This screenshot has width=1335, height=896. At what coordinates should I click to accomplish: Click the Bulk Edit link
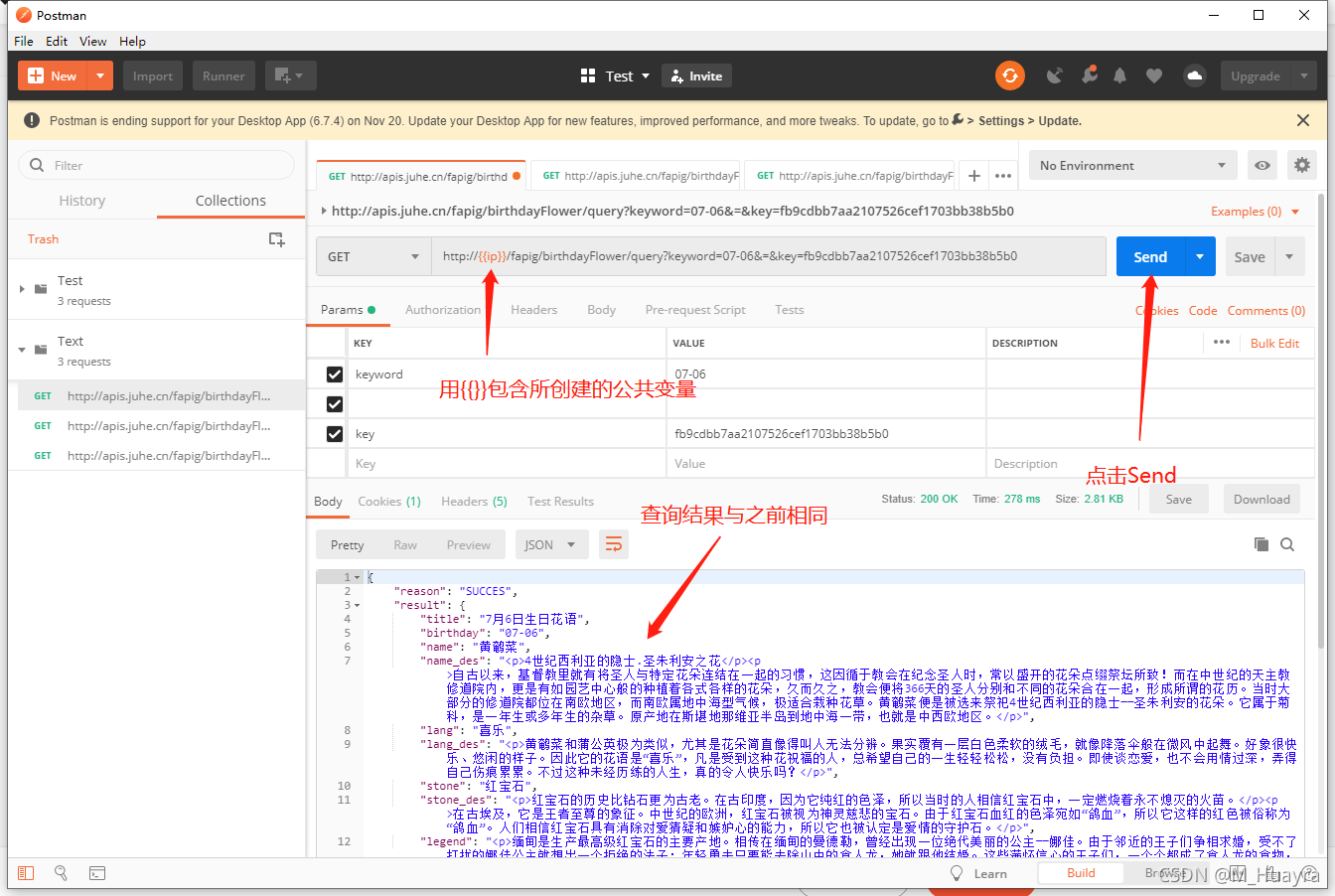point(1274,344)
